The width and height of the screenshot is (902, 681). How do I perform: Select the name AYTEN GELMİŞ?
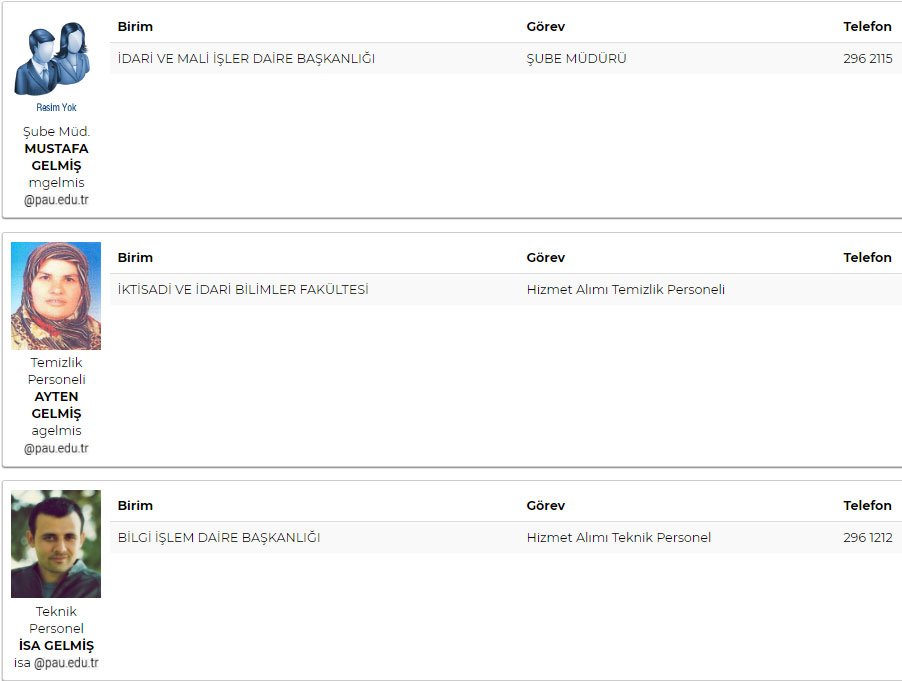(56, 405)
